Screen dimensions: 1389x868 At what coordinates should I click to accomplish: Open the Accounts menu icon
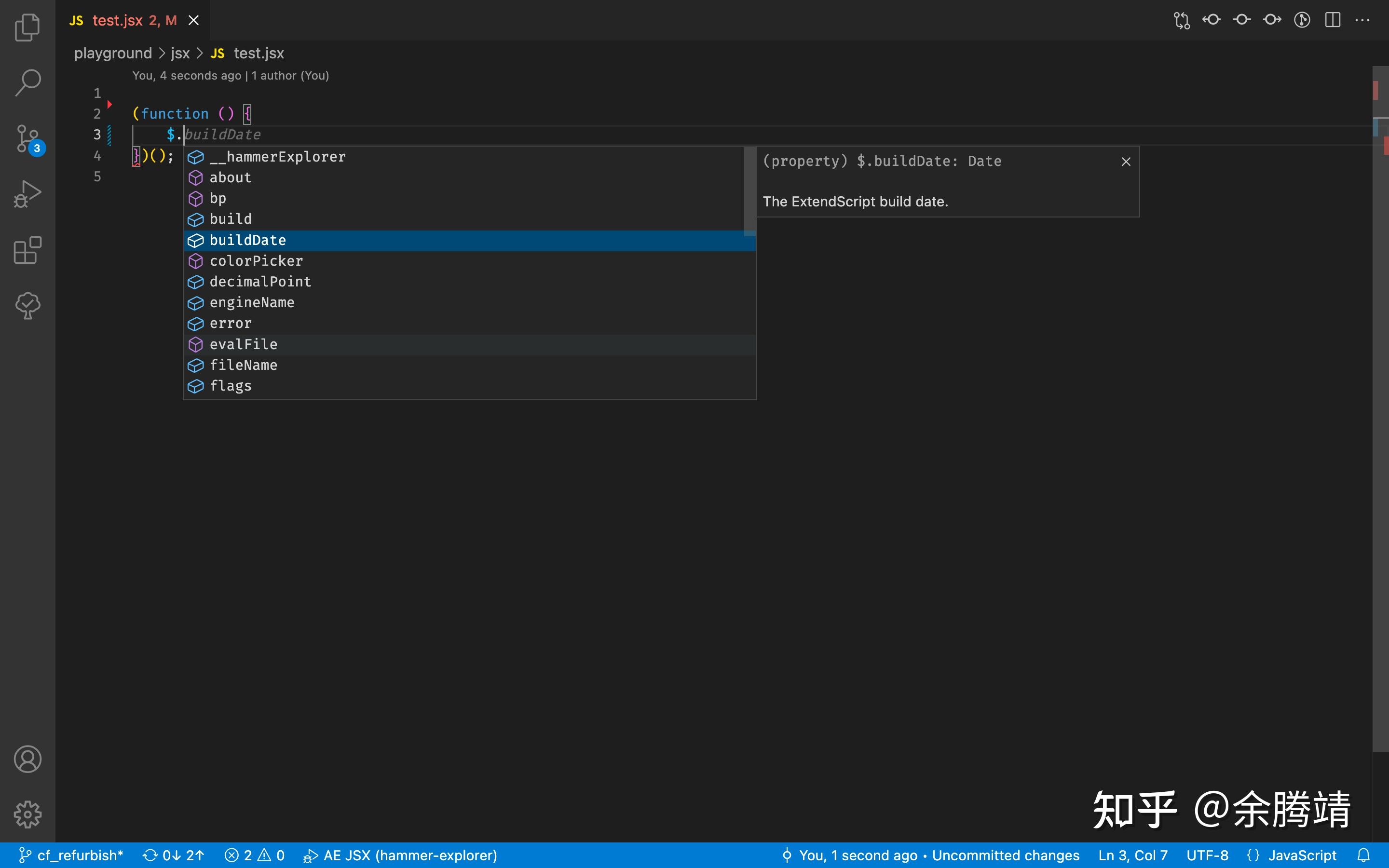coord(27,759)
